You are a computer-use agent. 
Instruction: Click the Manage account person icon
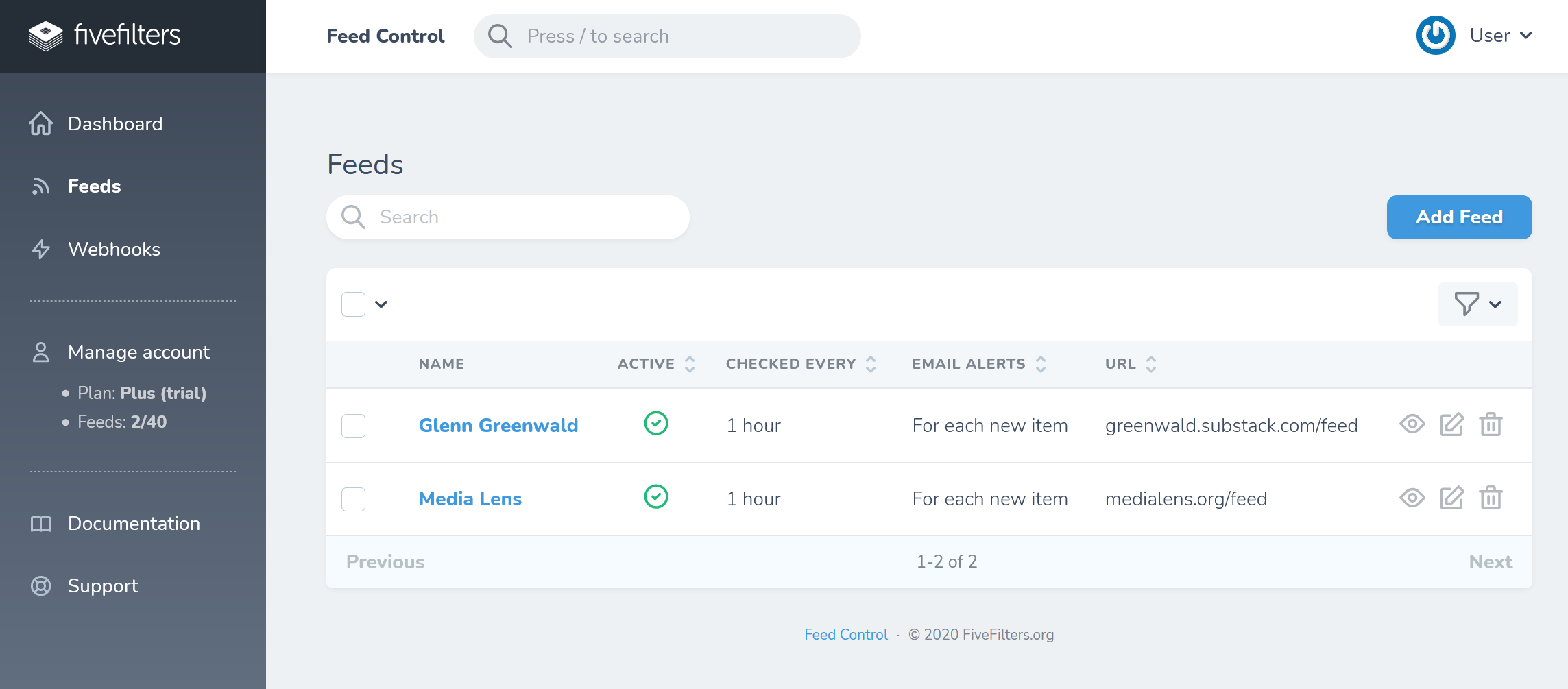(x=41, y=352)
